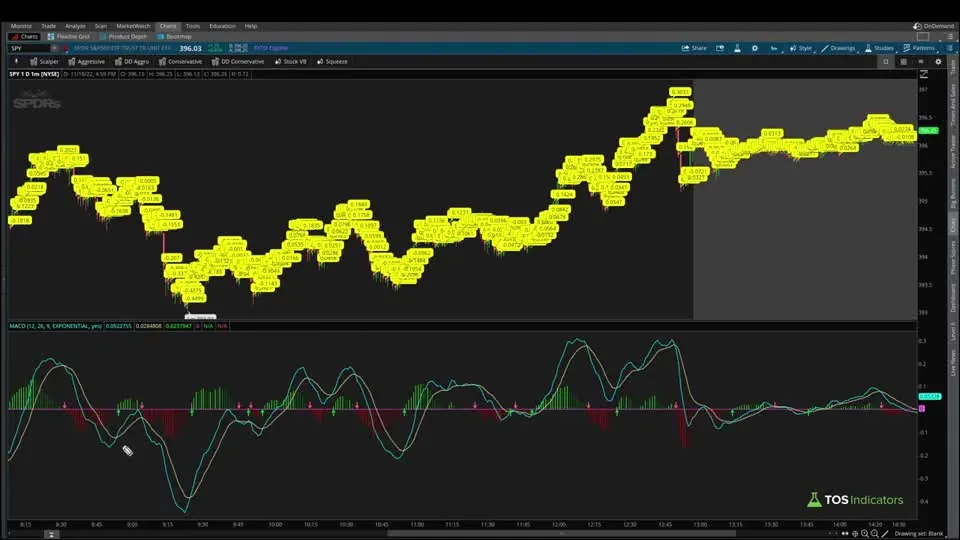Switch to the Product Depth sub-tab
The image size is (960, 540).
click(x=123, y=37)
